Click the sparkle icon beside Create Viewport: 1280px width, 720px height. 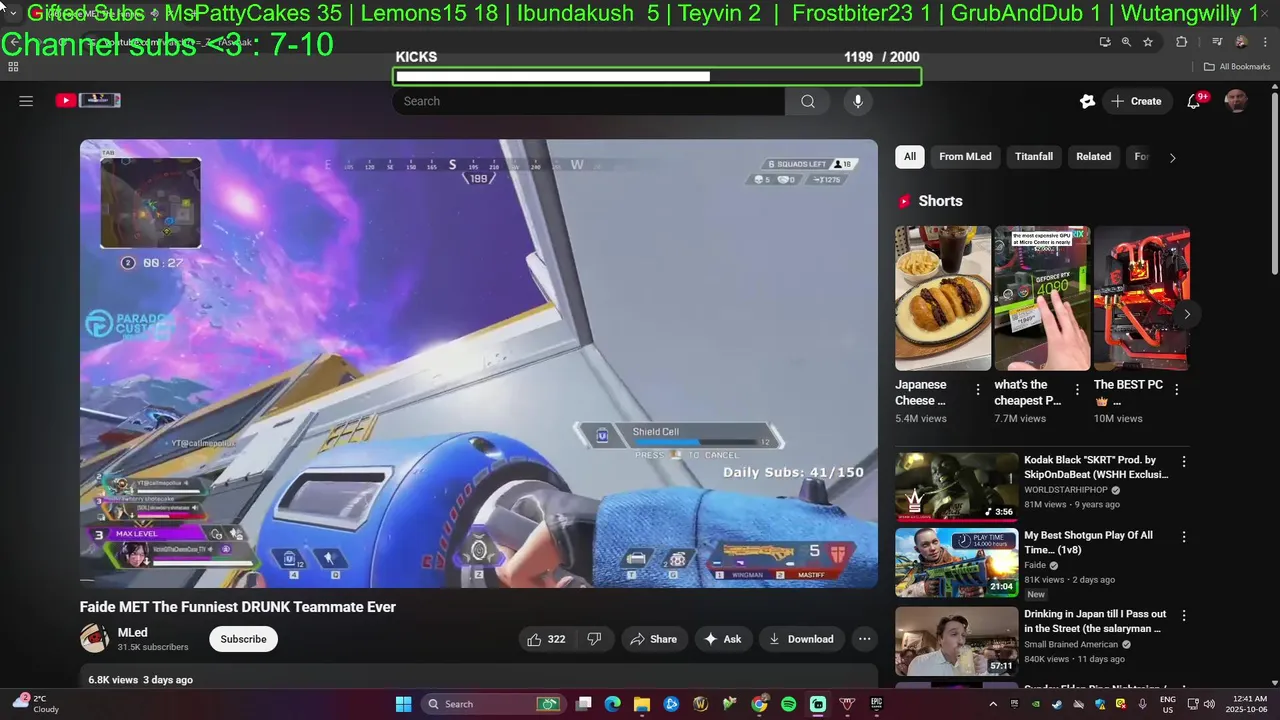click(1087, 101)
